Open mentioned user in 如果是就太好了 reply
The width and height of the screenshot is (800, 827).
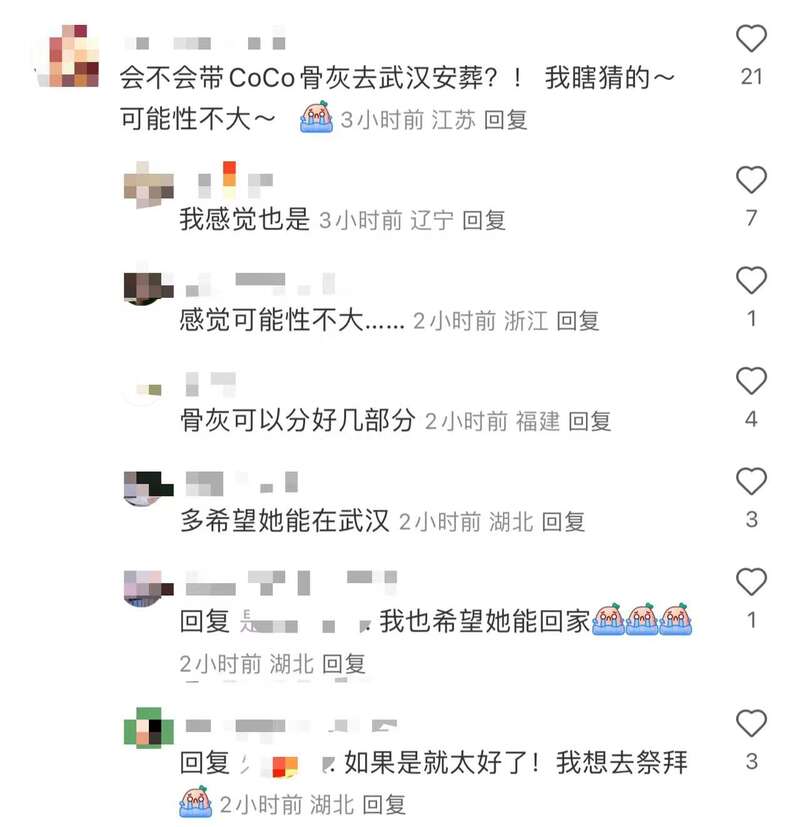coord(286,763)
